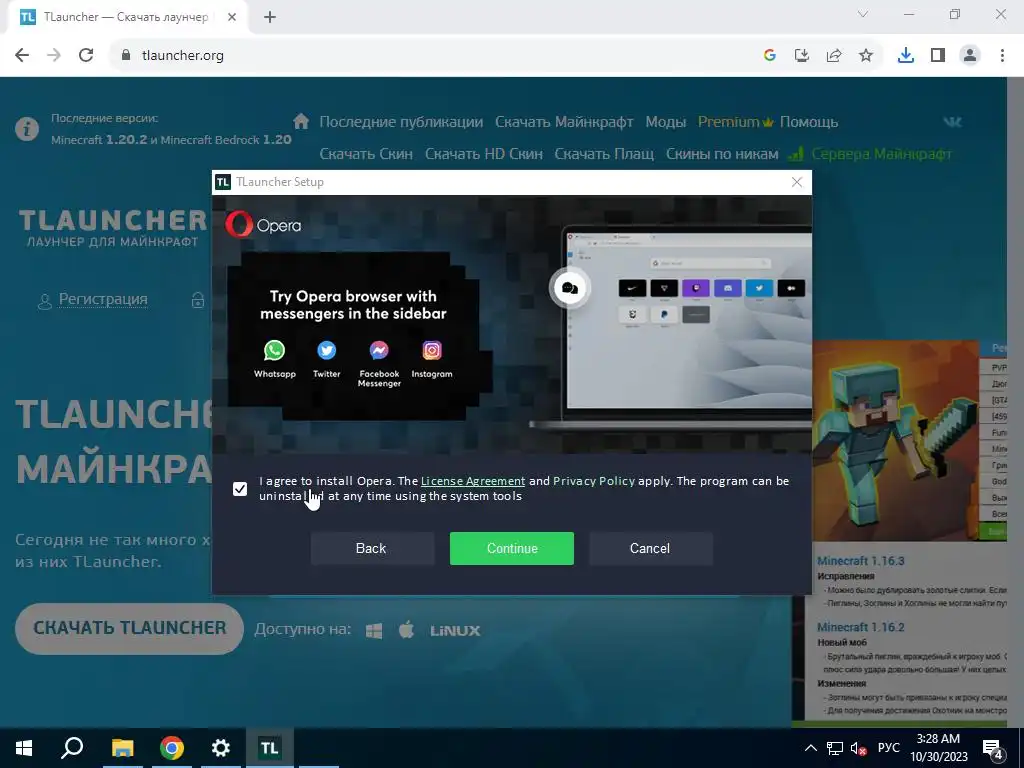
Task: Reload the tlauncher.org page
Action: click(86, 55)
